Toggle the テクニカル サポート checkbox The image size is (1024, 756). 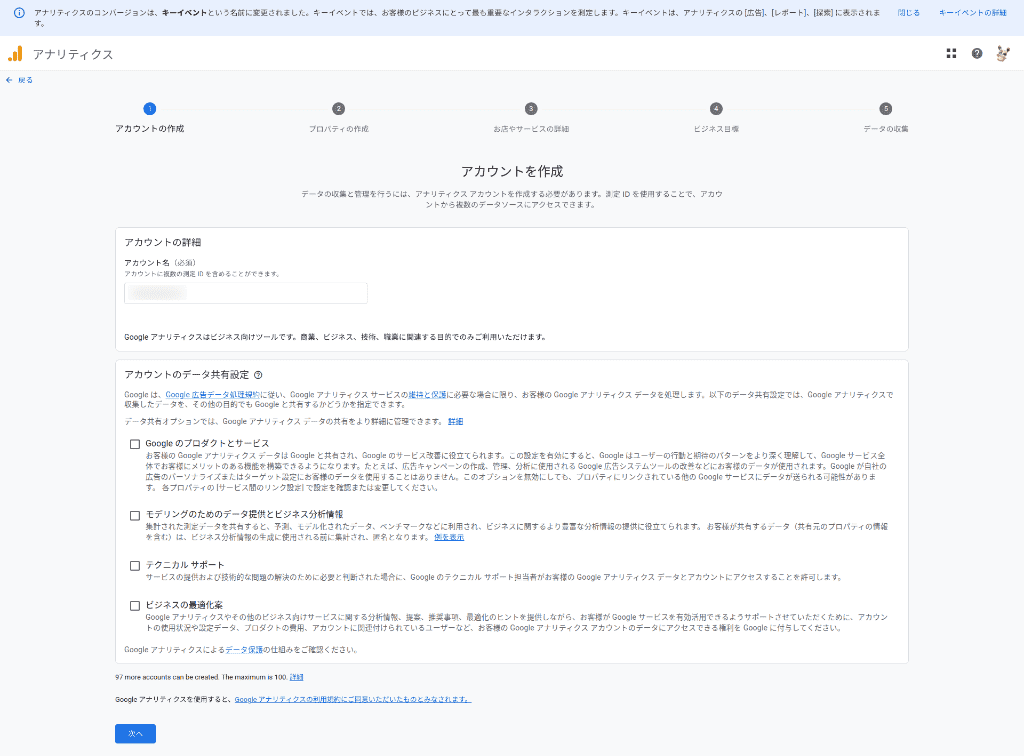coord(135,566)
